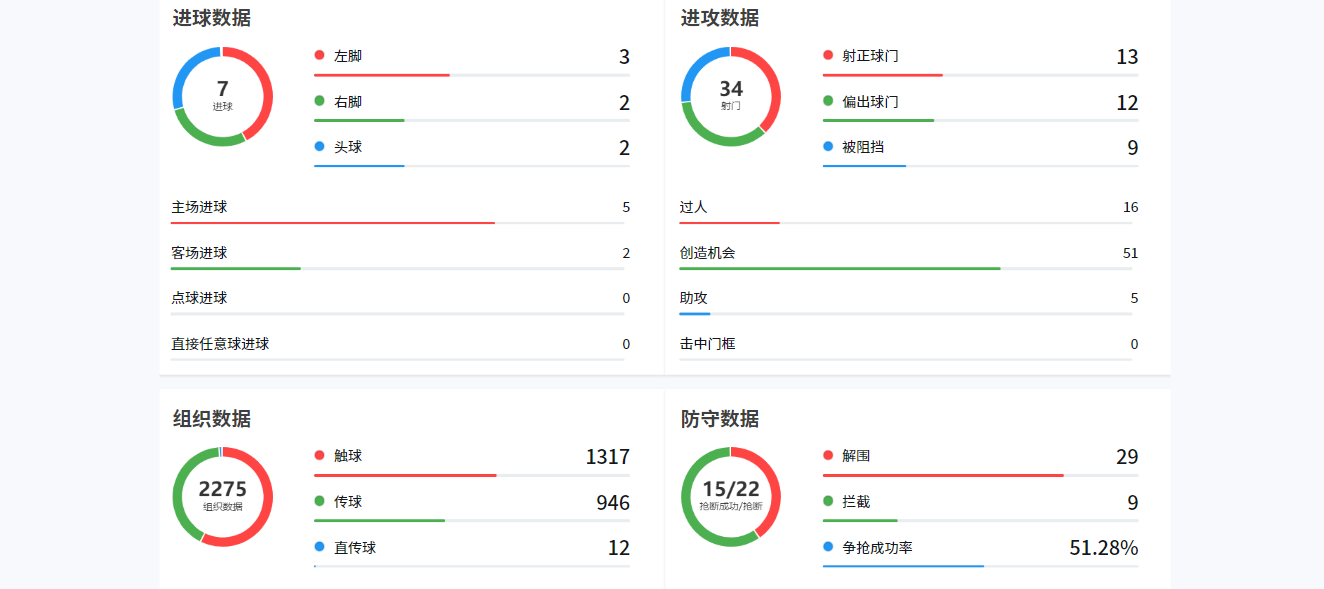Click the 34 射门 donut chart
The height and width of the screenshot is (589, 1324).
[731, 96]
